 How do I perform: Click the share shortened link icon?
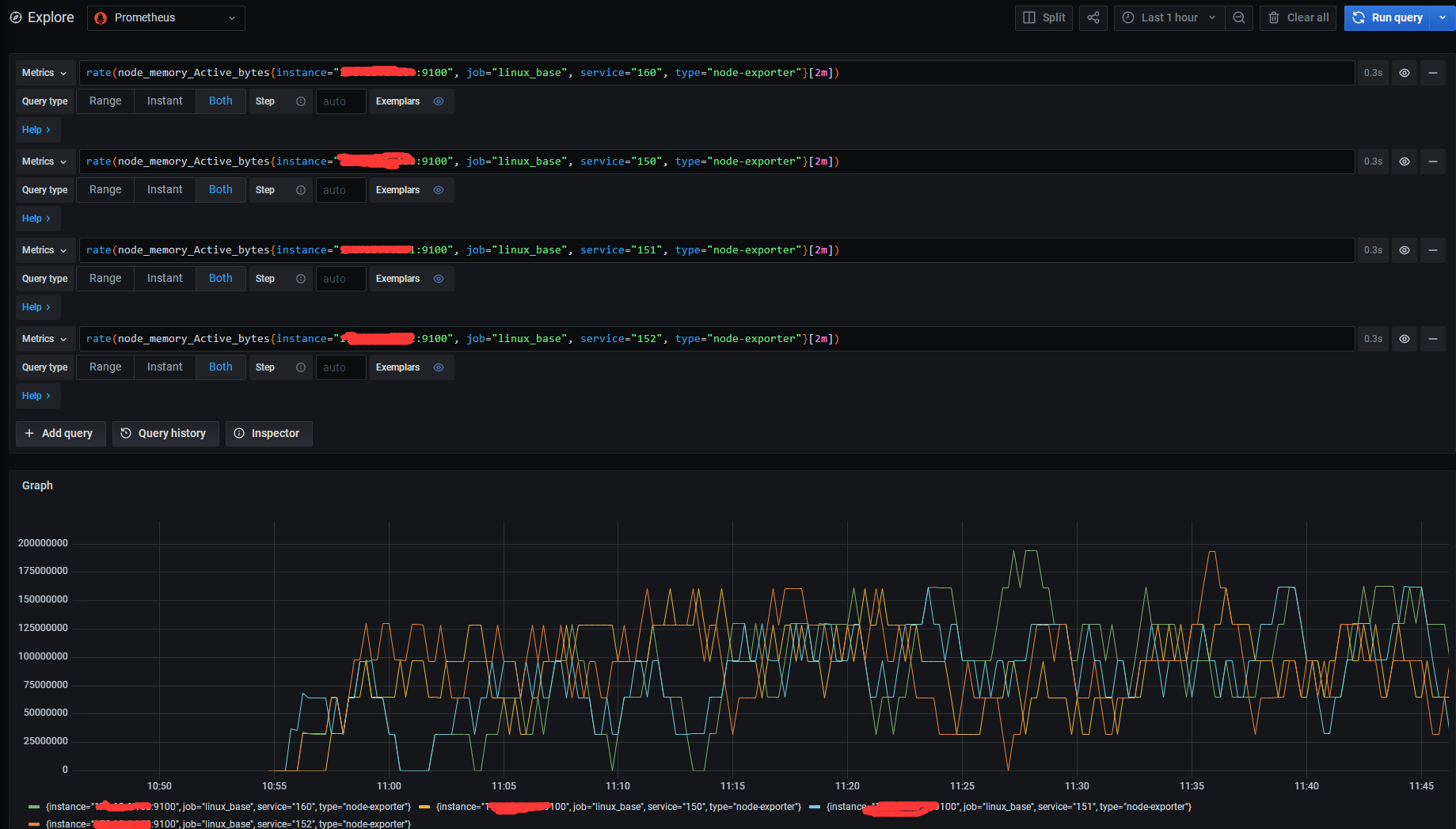click(x=1093, y=17)
